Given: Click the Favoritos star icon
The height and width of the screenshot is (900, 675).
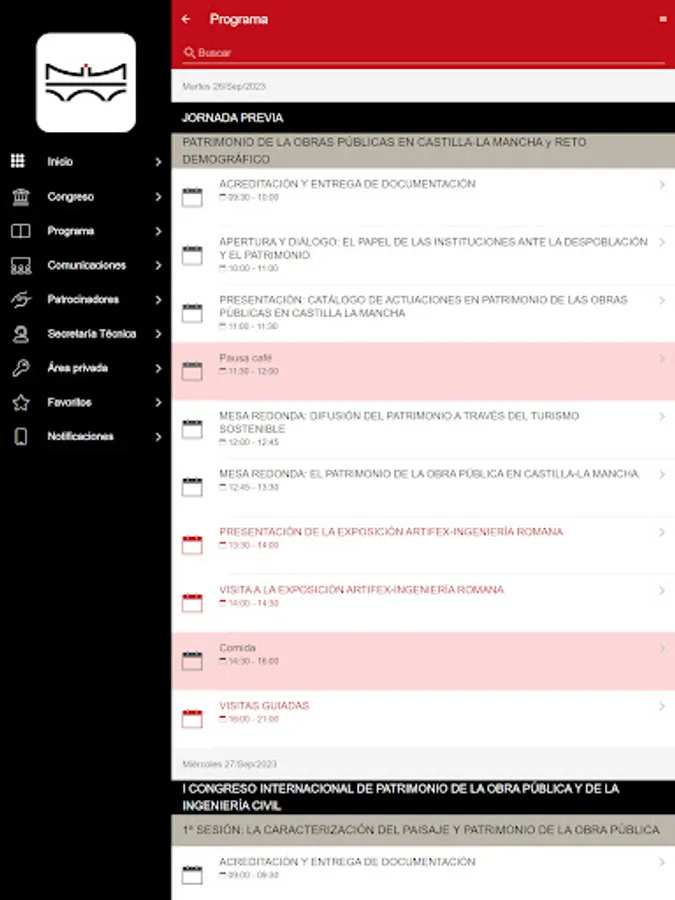Looking at the screenshot, I should pyautogui.click(x=21, y=402).
